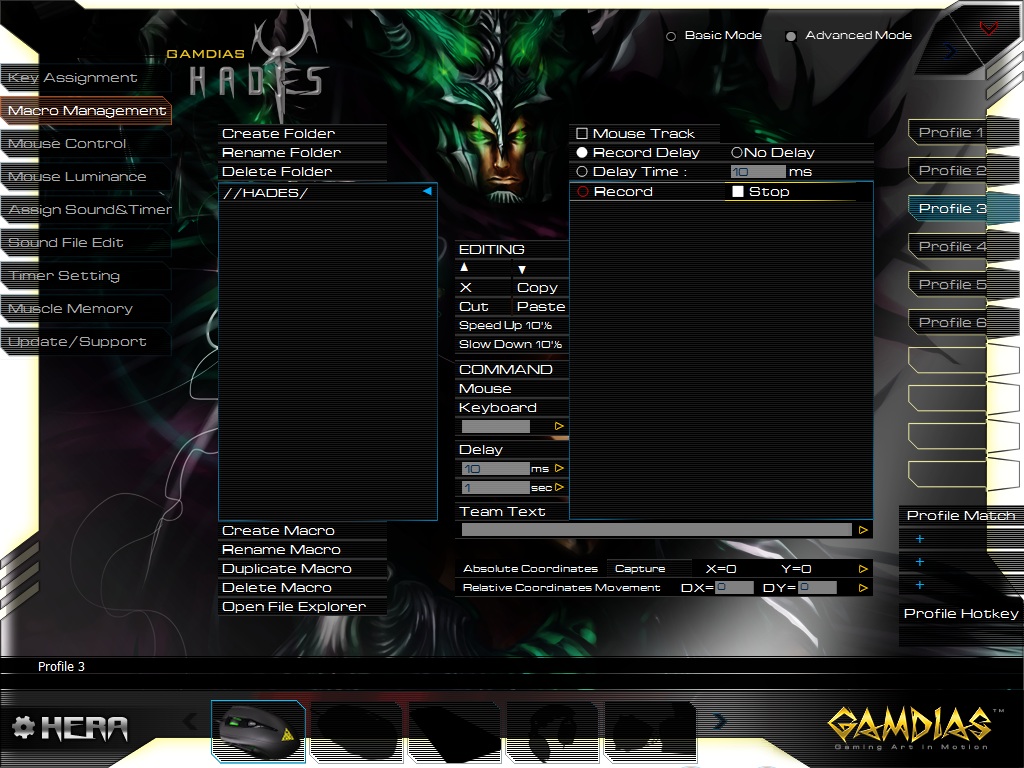Click the insert arrow for Team Text field
The height and width of the screenshot is (768, 1024).
[863, 530]
